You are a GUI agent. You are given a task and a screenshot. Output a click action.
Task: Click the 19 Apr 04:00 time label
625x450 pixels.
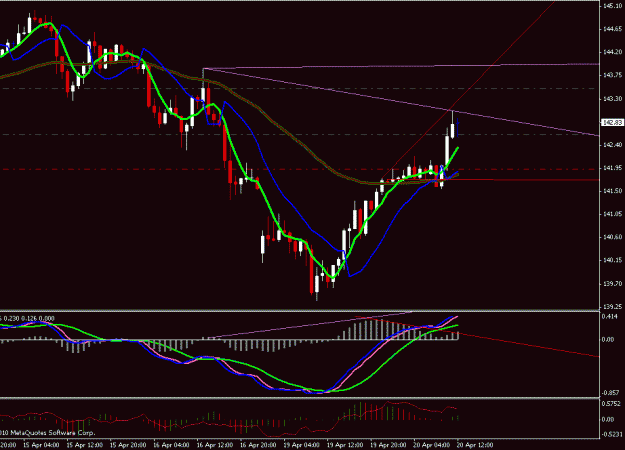301,445
